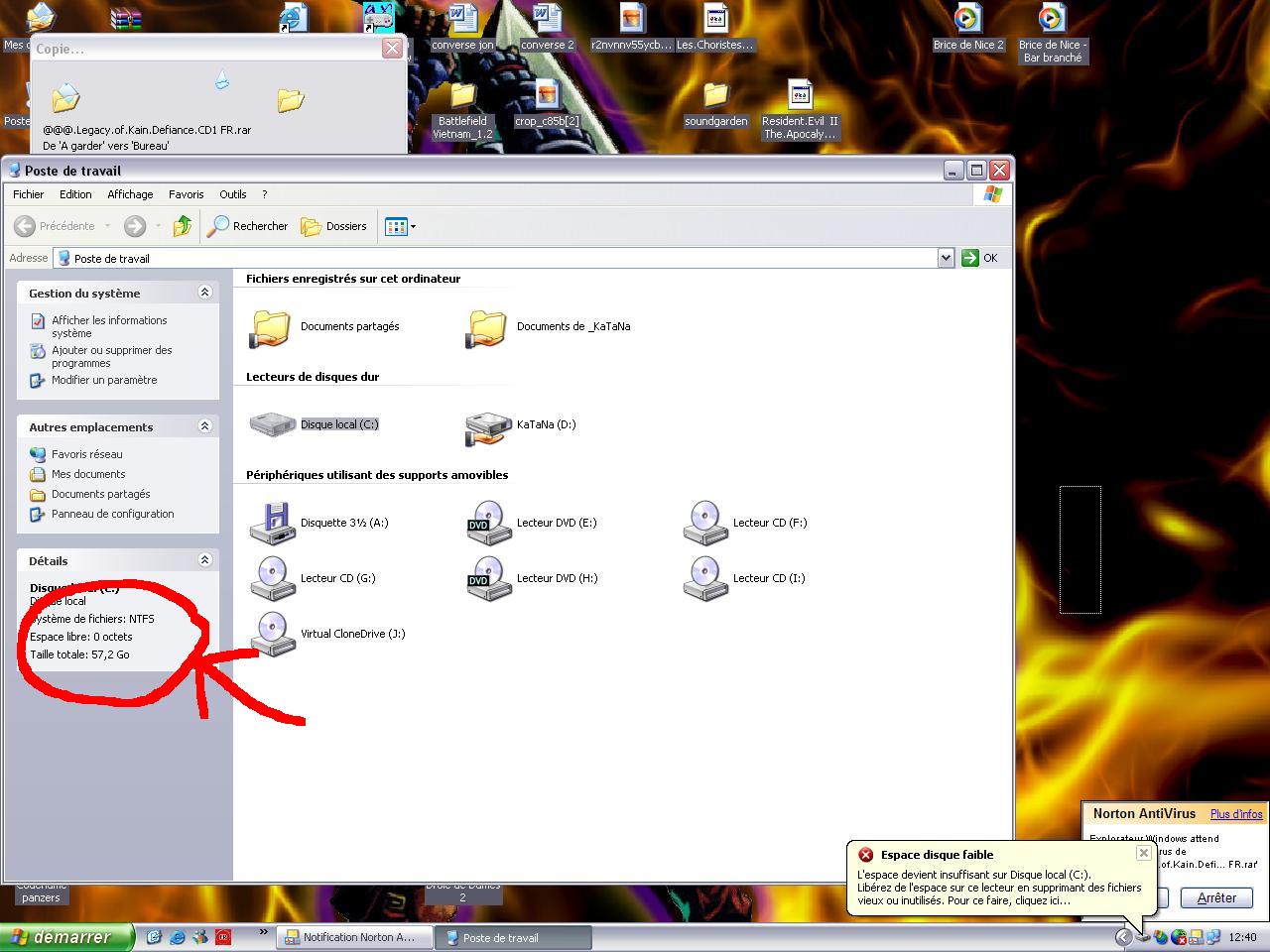The width and height of the screenshot is (1270, 952).
Task: Collapse the Gestion du système panel
Action: 204,293
